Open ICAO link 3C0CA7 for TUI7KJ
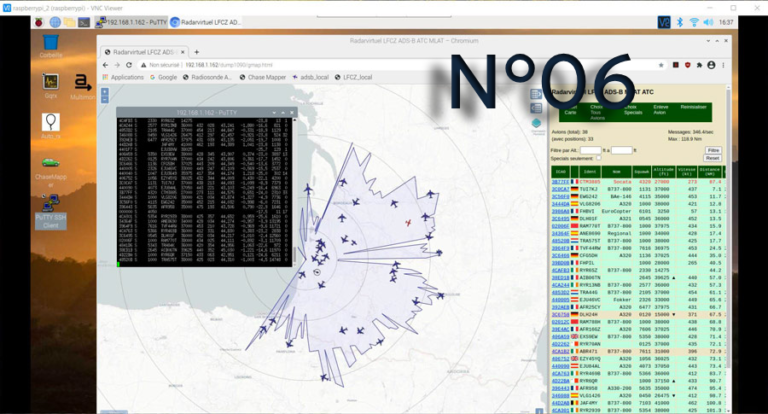The width and height of the screenshot is (768, 414). point(560,189)
